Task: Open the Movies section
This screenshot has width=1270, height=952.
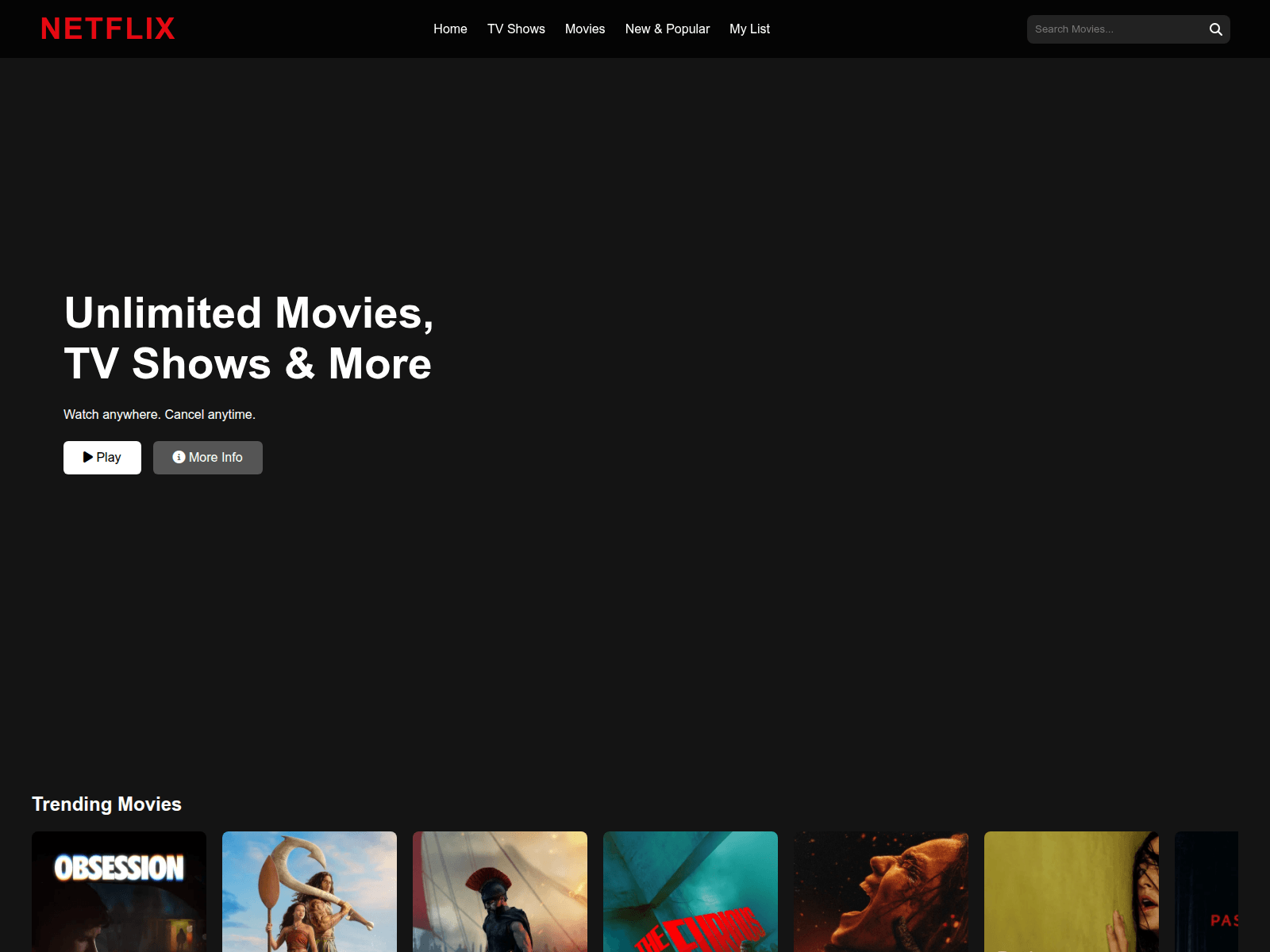Action: click(585, 29)
